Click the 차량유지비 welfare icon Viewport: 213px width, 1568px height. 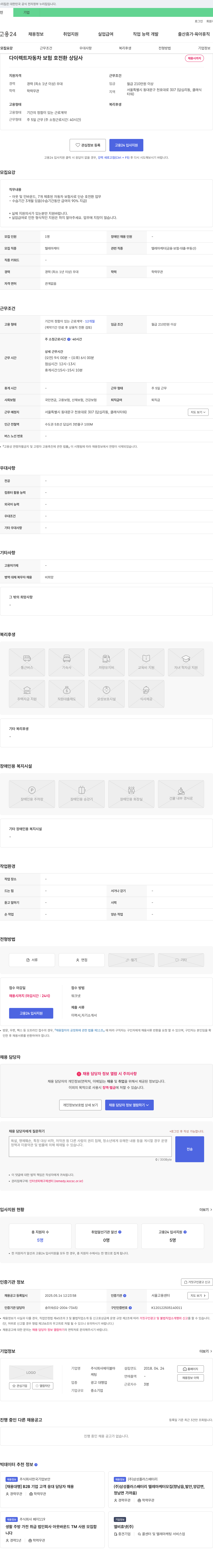tap(106, 662)
